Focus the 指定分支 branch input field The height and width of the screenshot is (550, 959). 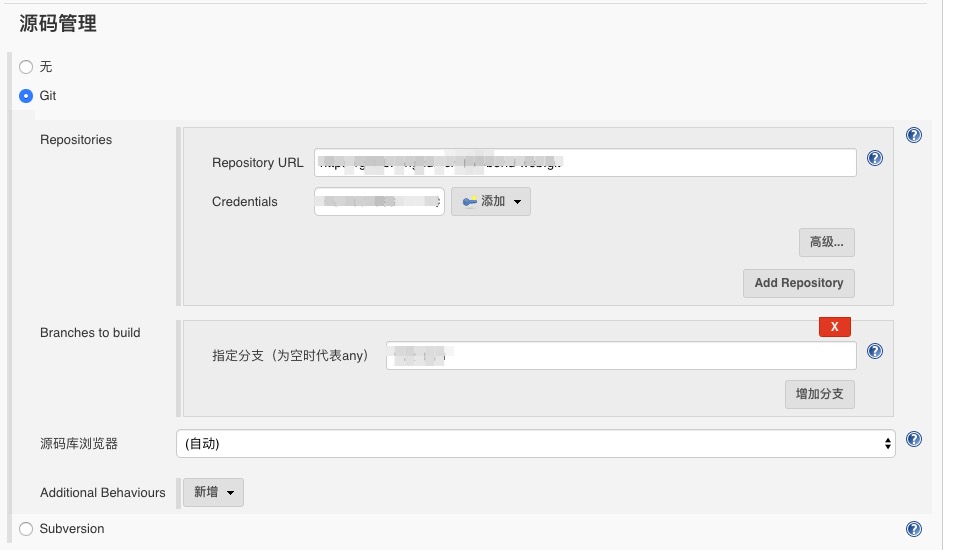pyautogui.click(x=621, y=355)
